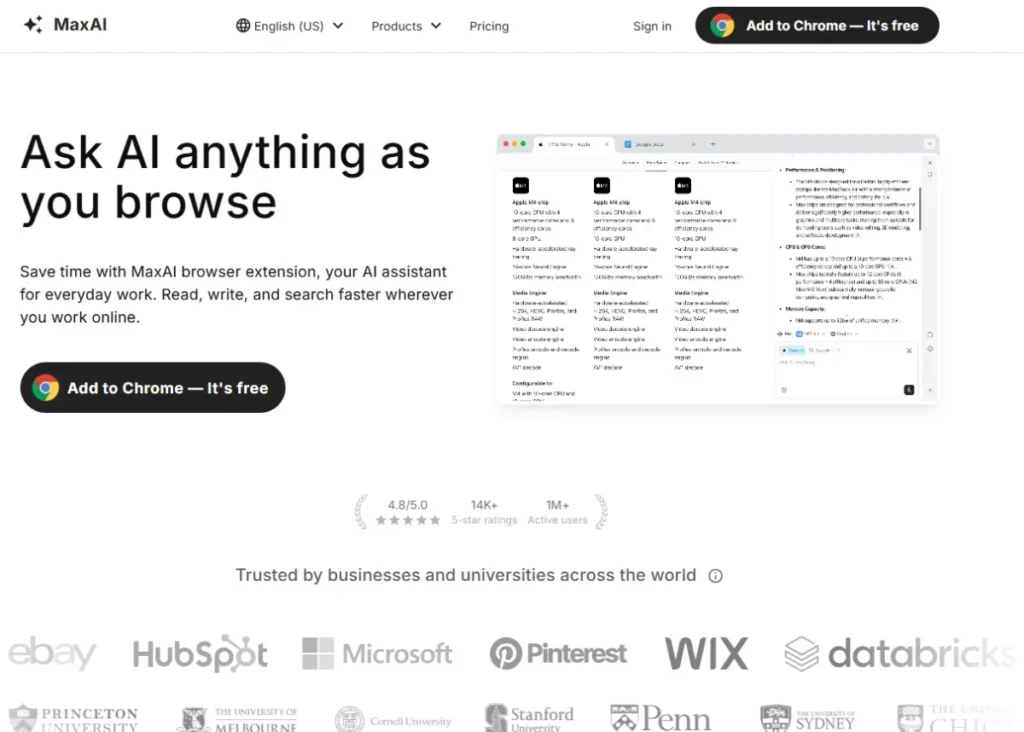This screenshot has height=732, width=1024.
Task: Click the Sign in link
Action: tap(652, 26)
